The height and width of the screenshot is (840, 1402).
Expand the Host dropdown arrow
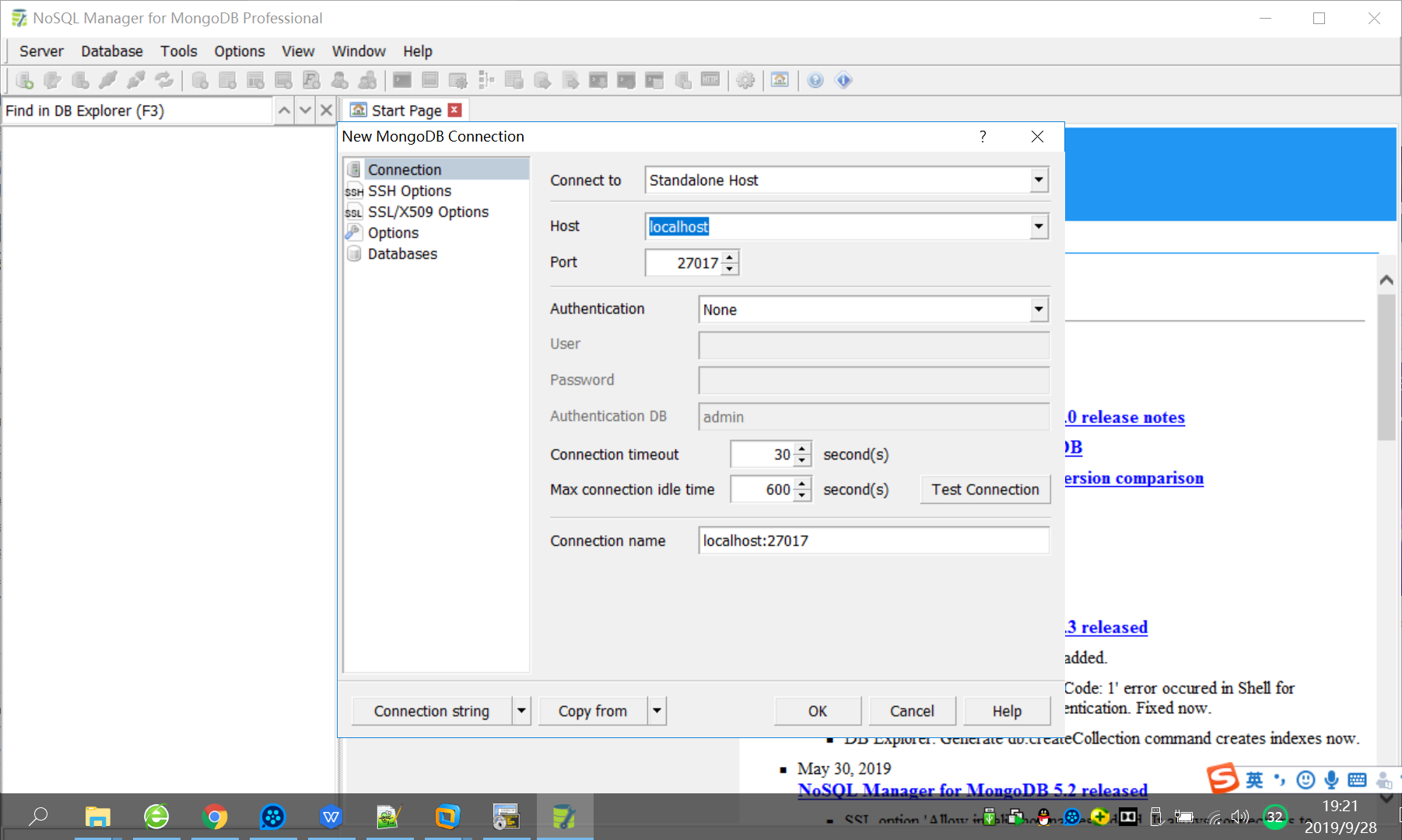click(x=1039, y=226)
